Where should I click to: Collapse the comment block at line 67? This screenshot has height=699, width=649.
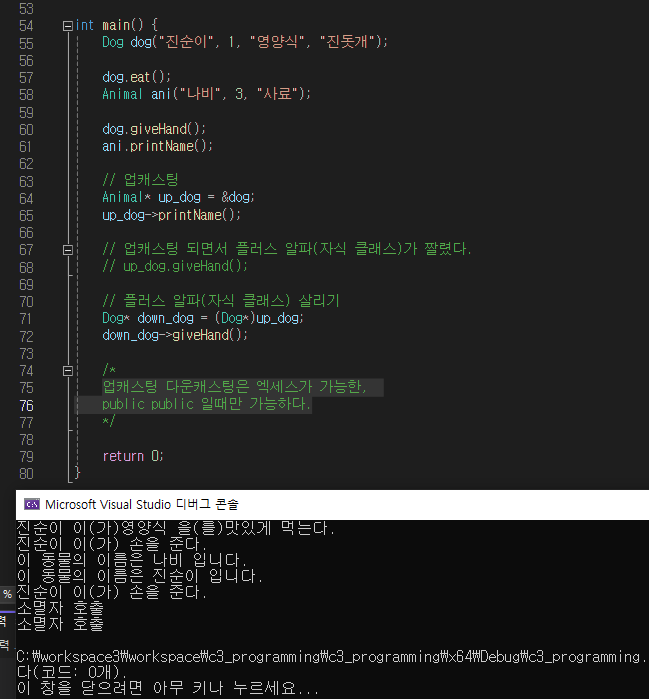coord(68,250)
